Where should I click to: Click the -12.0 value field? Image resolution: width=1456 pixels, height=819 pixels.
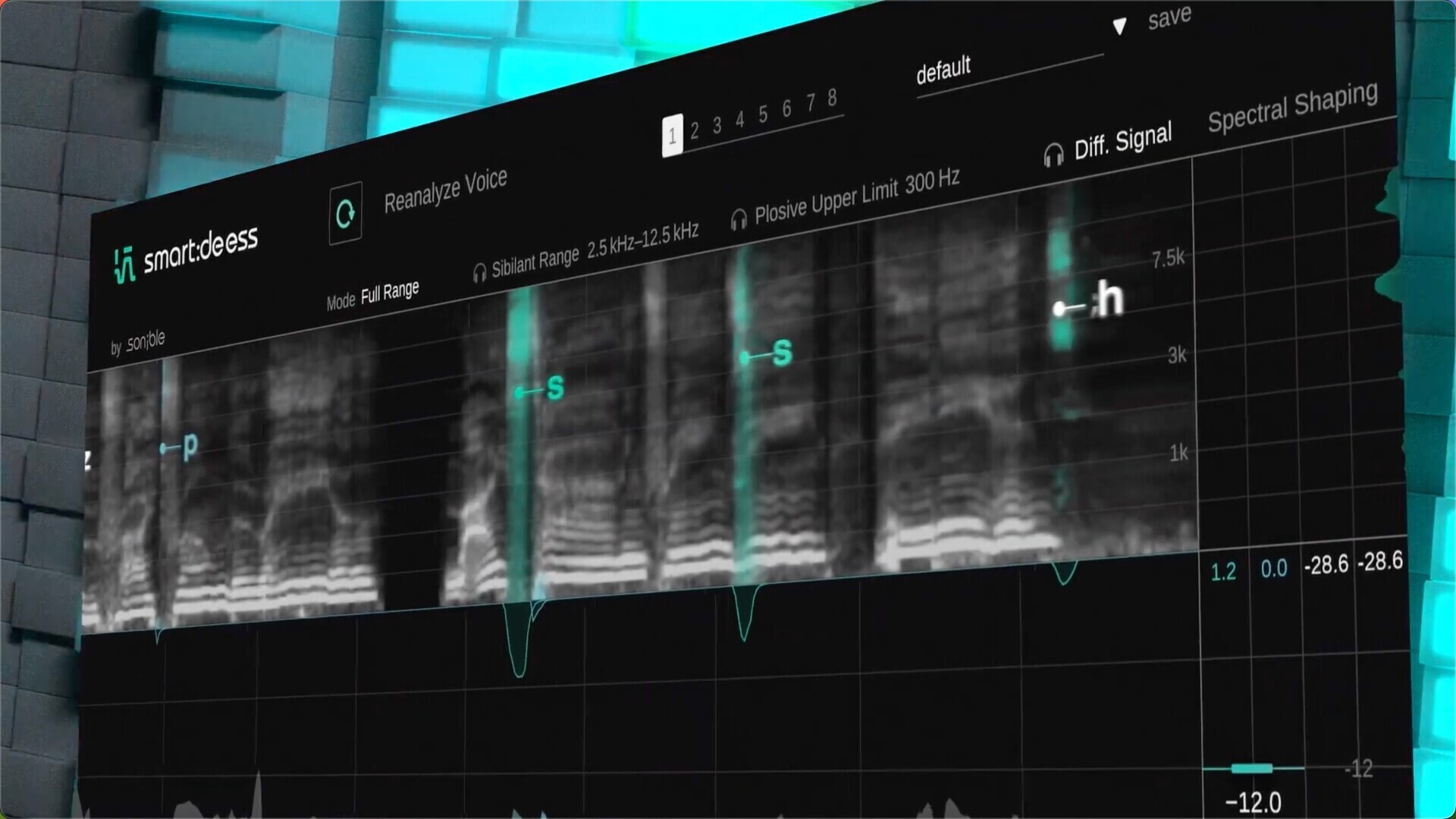[x=1254, y=802]
